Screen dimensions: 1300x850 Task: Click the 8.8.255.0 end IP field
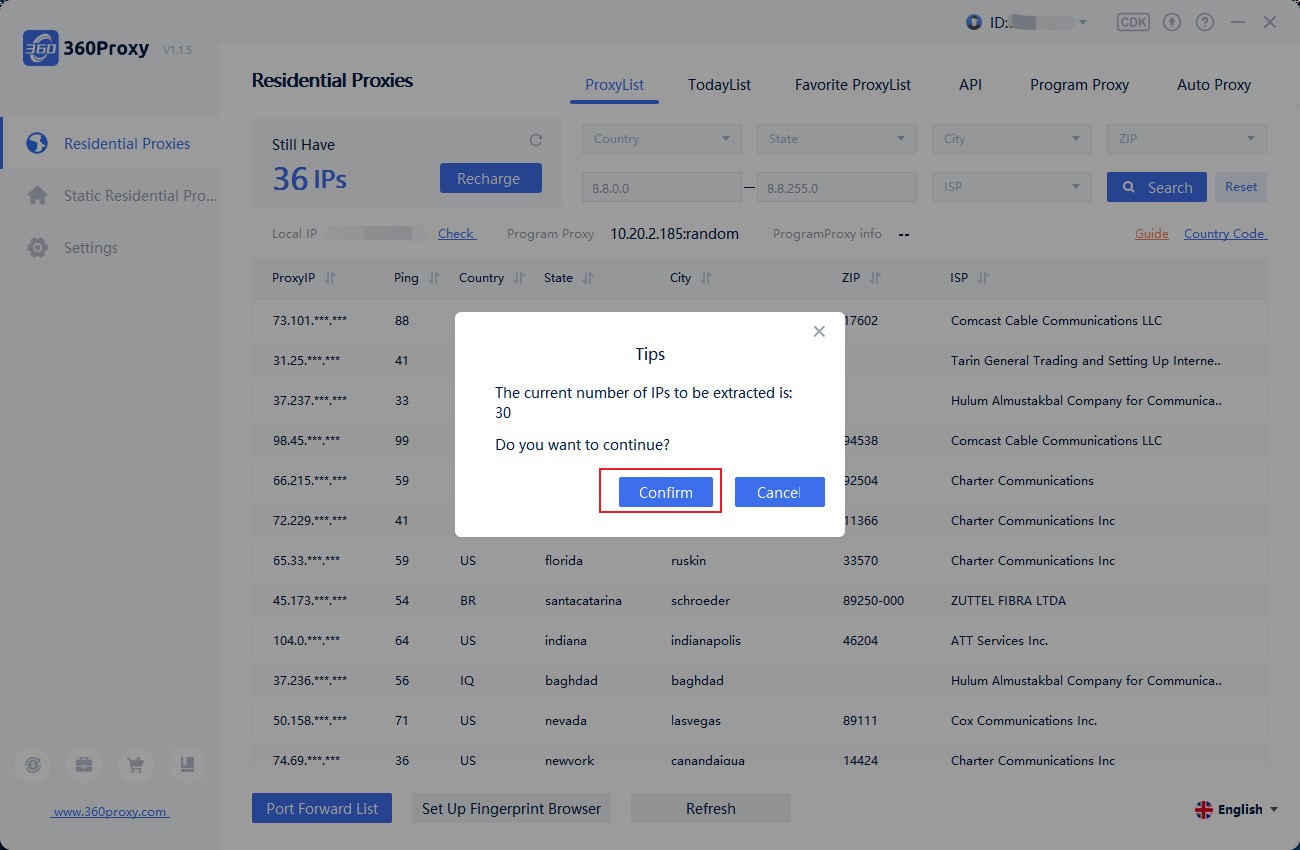837,187
